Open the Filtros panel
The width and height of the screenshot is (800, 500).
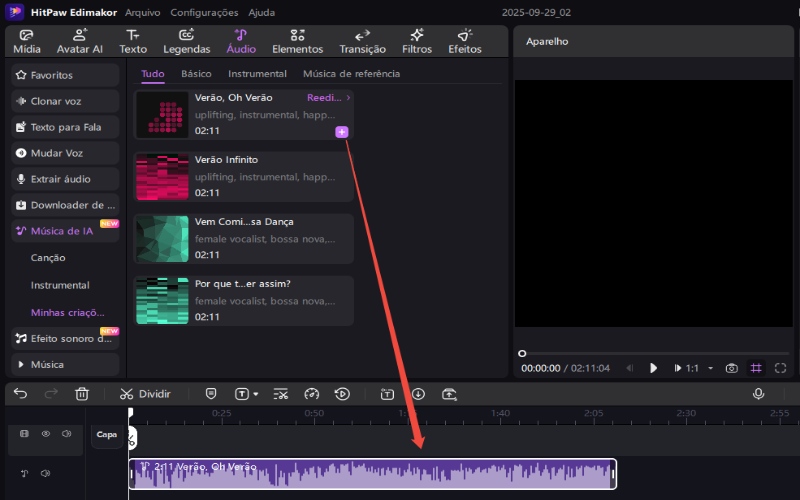click(x=417, y=42)
